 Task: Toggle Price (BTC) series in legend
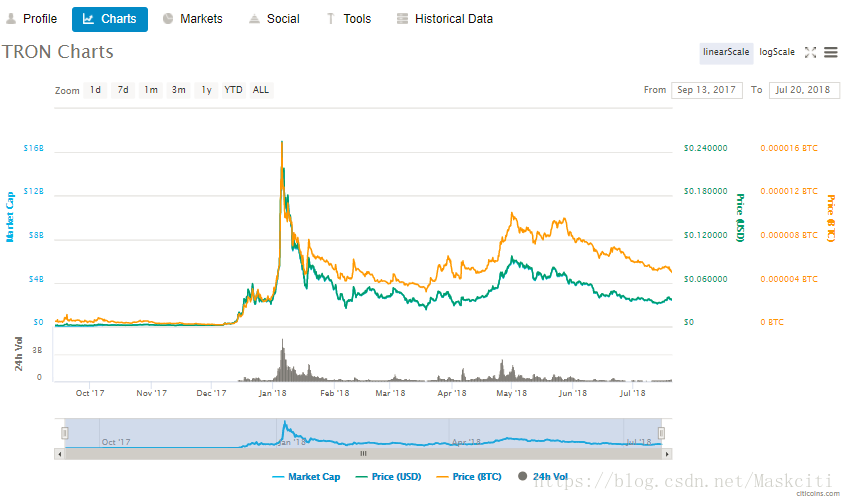point(469,477)
